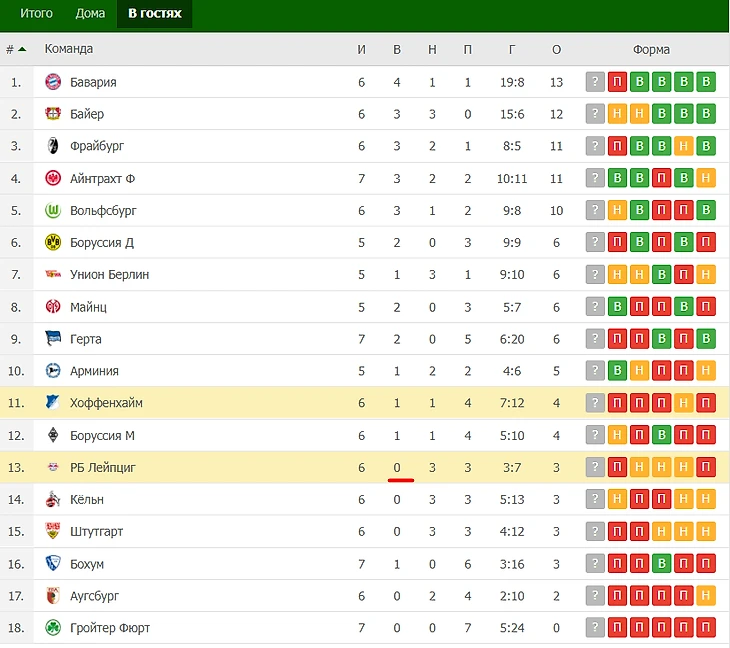Switch to the Дома tab

(x=90, y=14)
